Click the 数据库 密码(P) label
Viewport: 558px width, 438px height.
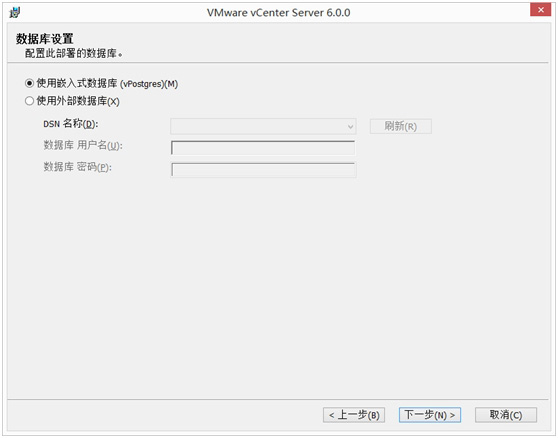coord(77,167)
